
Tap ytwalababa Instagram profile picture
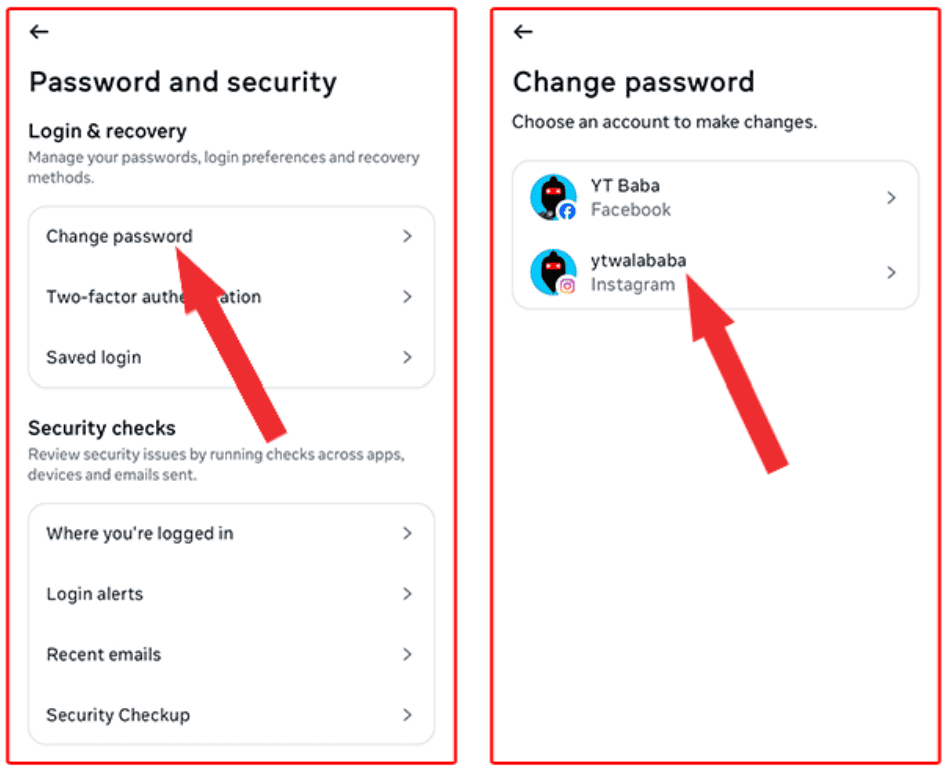coord(553,272)
